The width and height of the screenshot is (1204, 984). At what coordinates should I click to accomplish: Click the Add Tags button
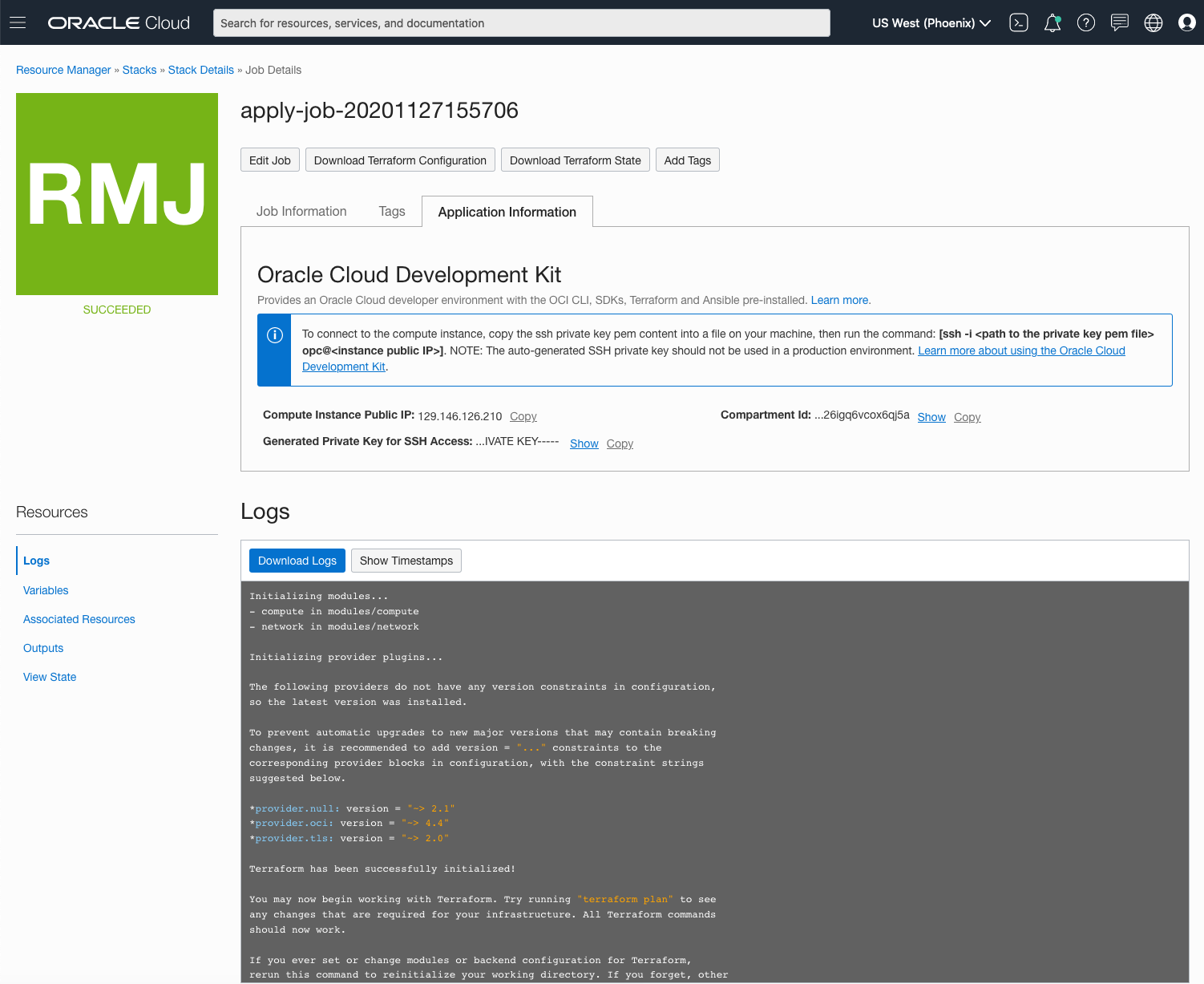688,160
